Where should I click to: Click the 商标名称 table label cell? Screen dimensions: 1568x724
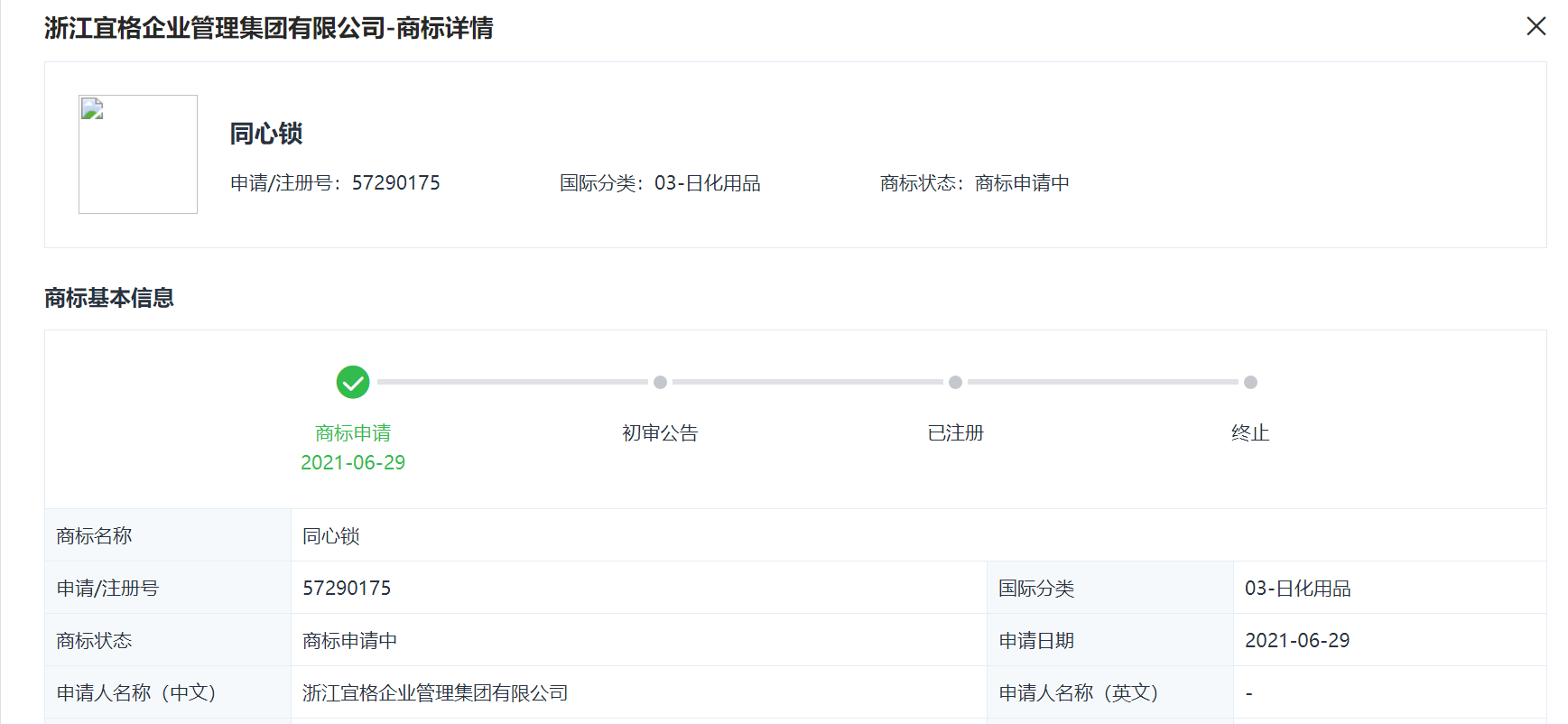[x=168, y=535]
